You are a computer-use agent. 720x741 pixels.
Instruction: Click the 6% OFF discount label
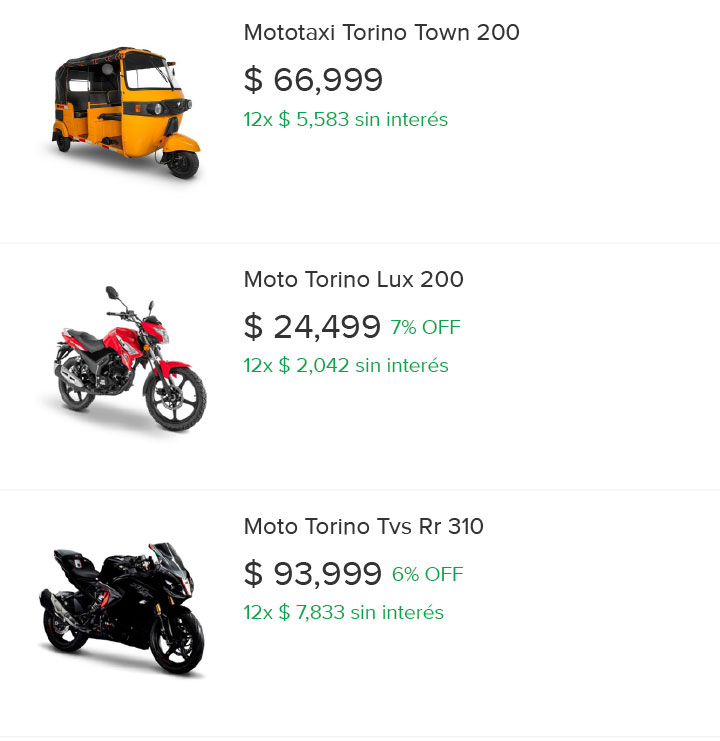click(428, 574)
